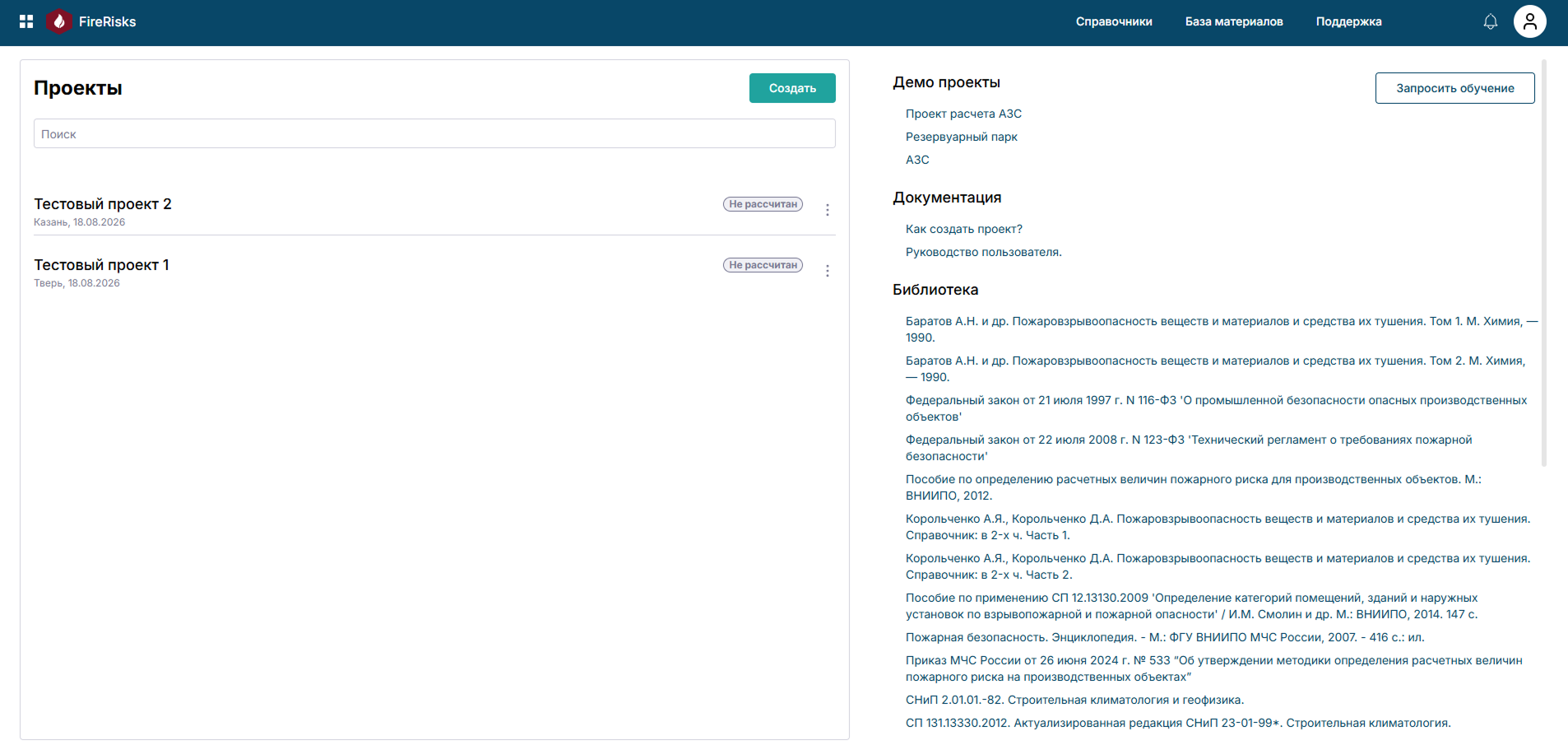Screen dimensions: 1568x745
Task: Open Корольченко справочник Часть 1
Action: [x=1218, y=527]
